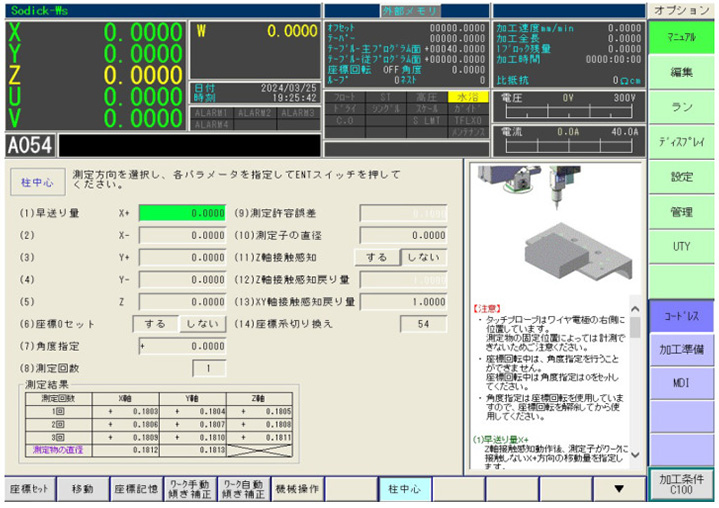The width and height of the screenshot is (719, 508).
Task: Select the UTY menu
Action: click(681, 247)
